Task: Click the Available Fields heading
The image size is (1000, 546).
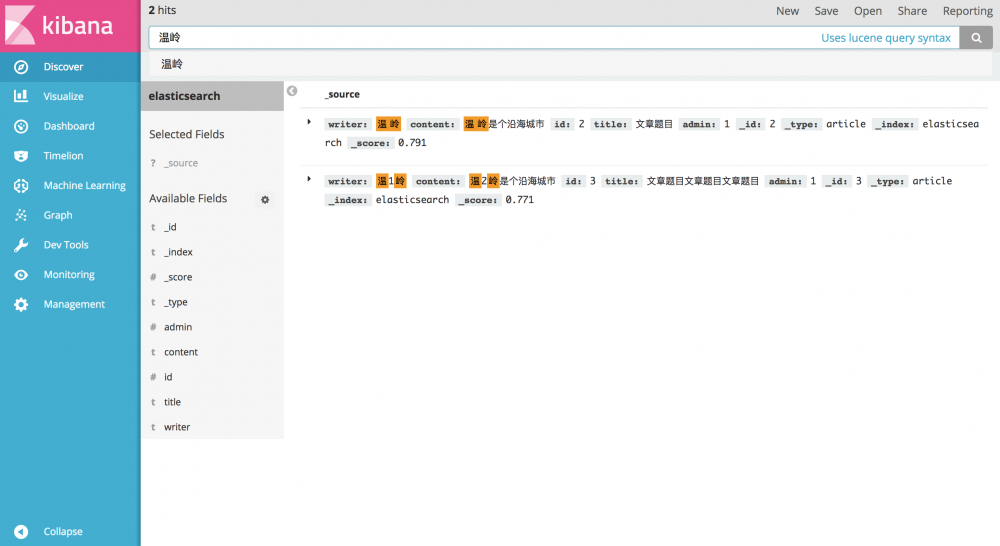Action: click(188, 198)
